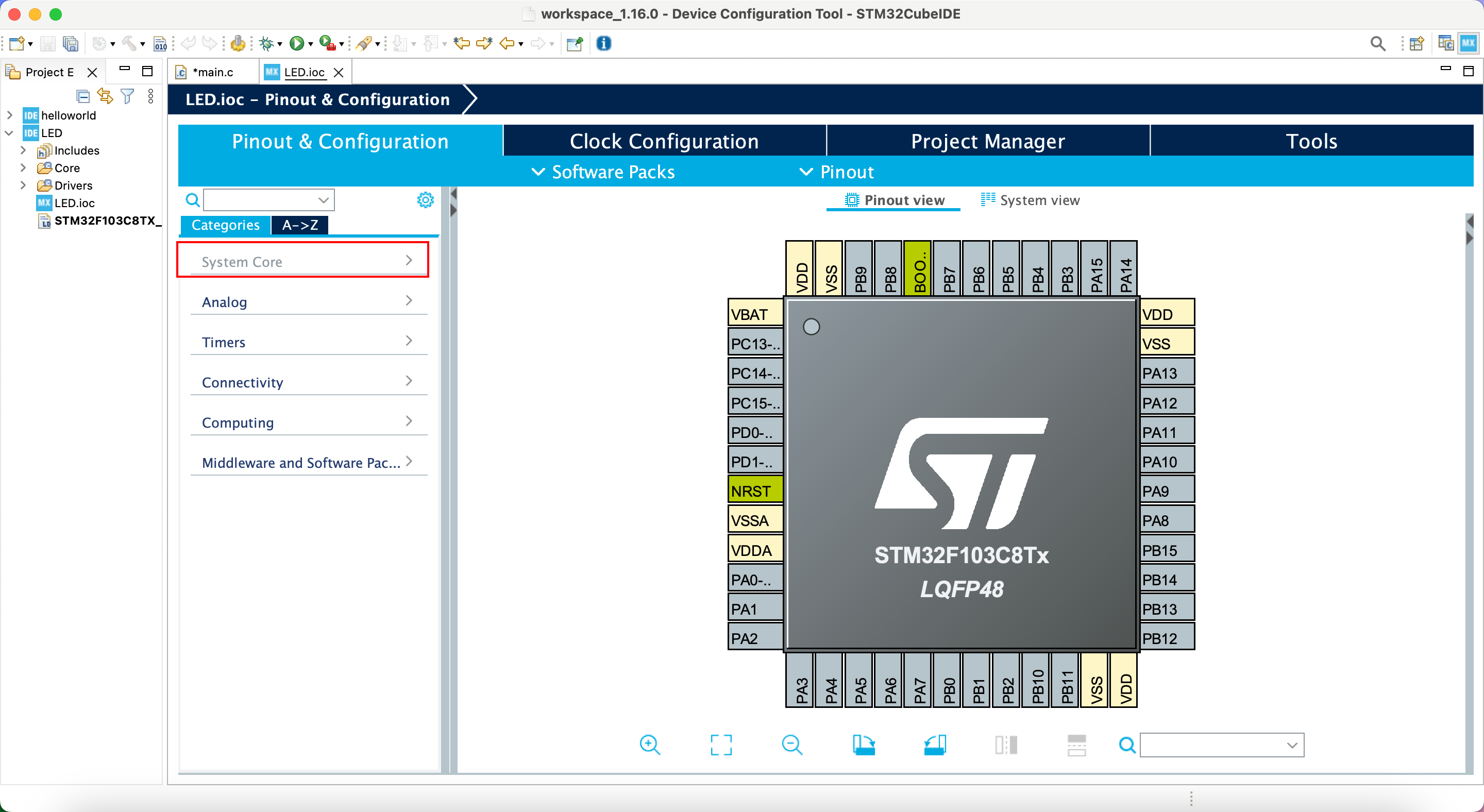The width and height of the screenshot is (1484, 812).
Task: Open the Open Perspective icon
Action: pos(1416,43)
